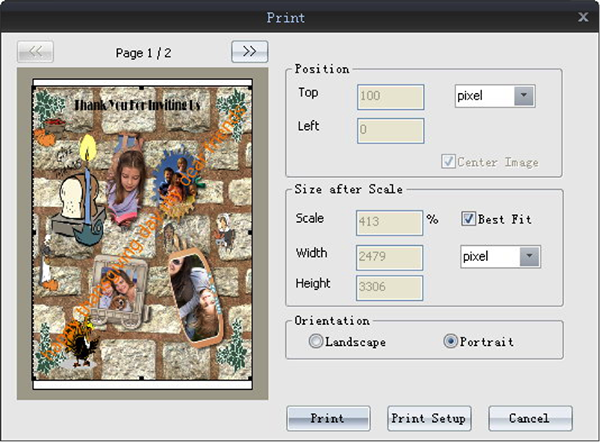Cancel the print dialog
The width and height of the screenshot is (600, 442).
click(x=530, y=418)
